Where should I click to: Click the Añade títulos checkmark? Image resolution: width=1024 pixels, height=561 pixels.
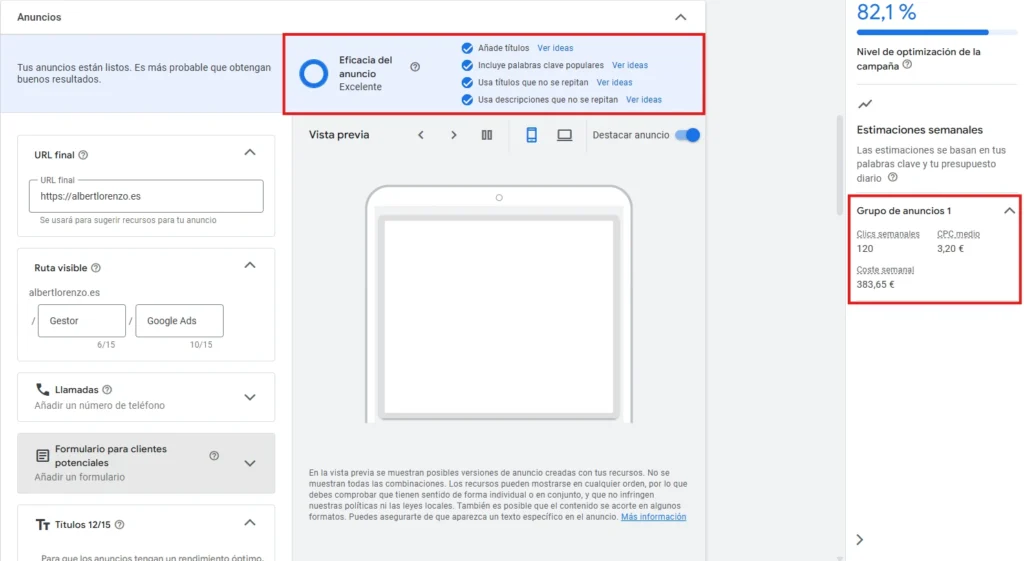[x=467, y=48]
